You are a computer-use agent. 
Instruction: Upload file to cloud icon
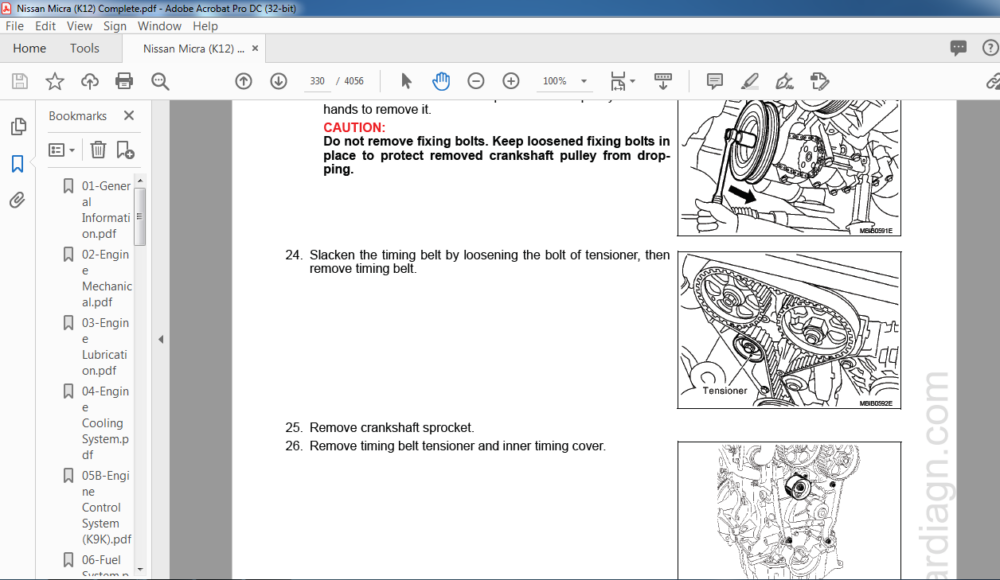[x=89, y=81]
